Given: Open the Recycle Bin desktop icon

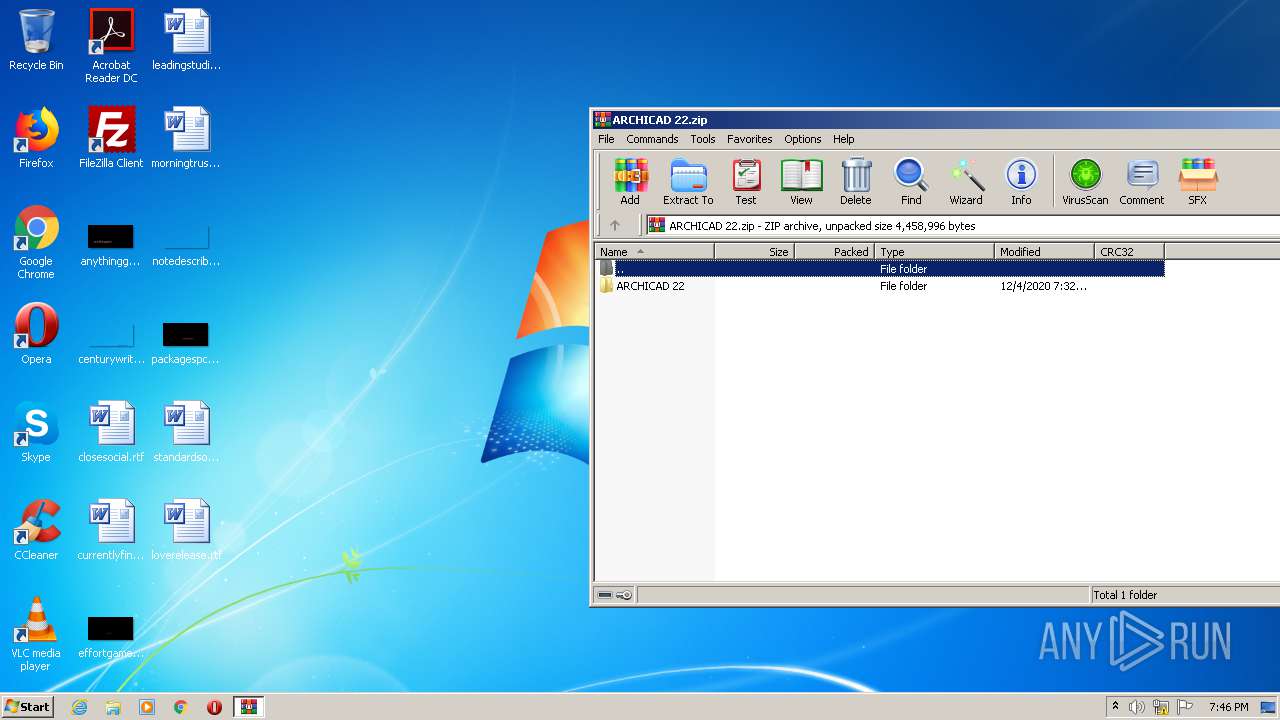Looking at the screenshot, I should pos(36,41).
